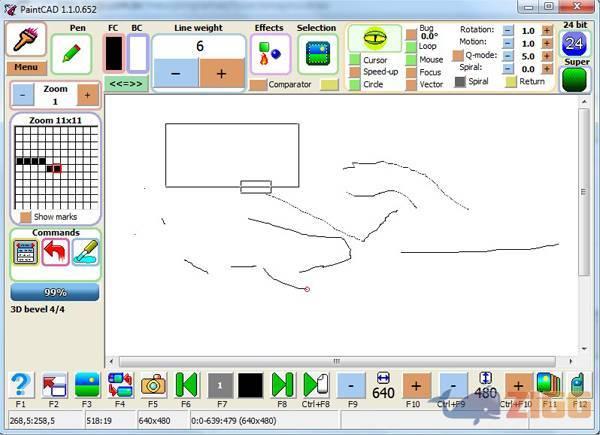Toggle the Circle checkbox

(x=355, y=85)
